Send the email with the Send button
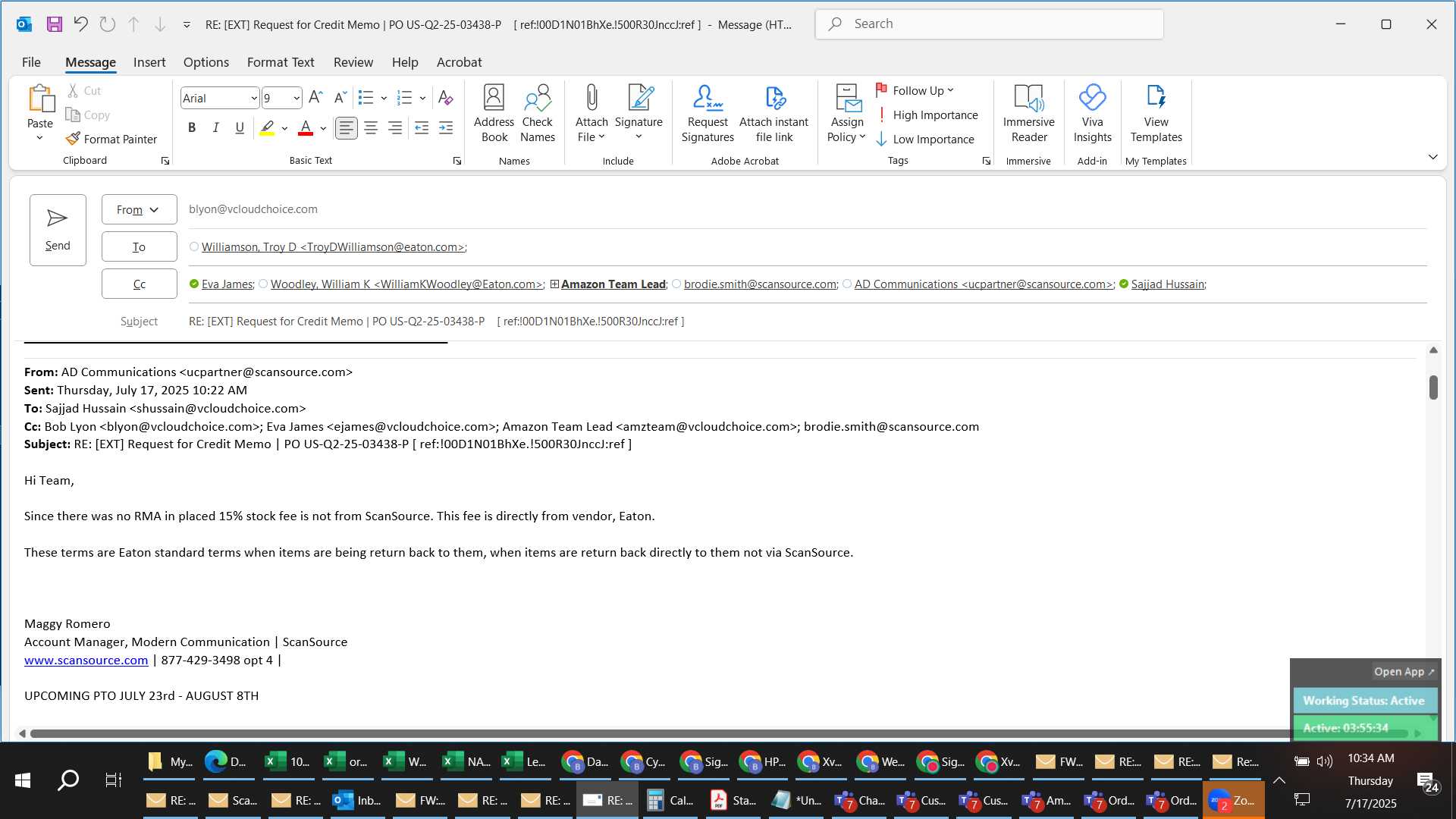This screenshot has width=1456, height=819. (58, 230)
